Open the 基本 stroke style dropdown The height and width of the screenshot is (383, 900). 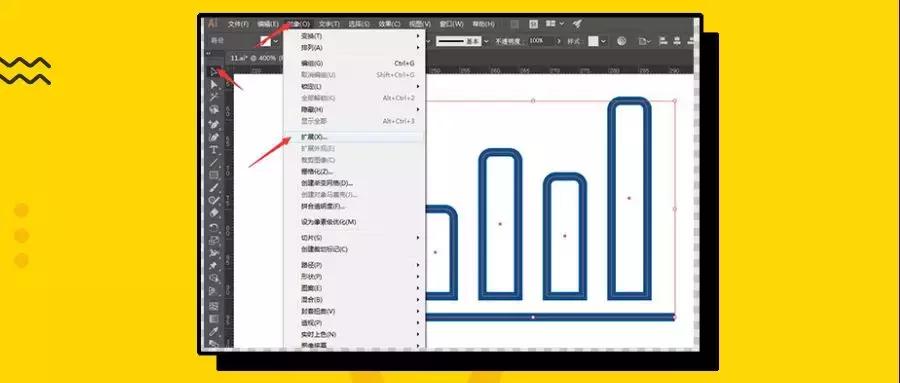tap(486, 41)
